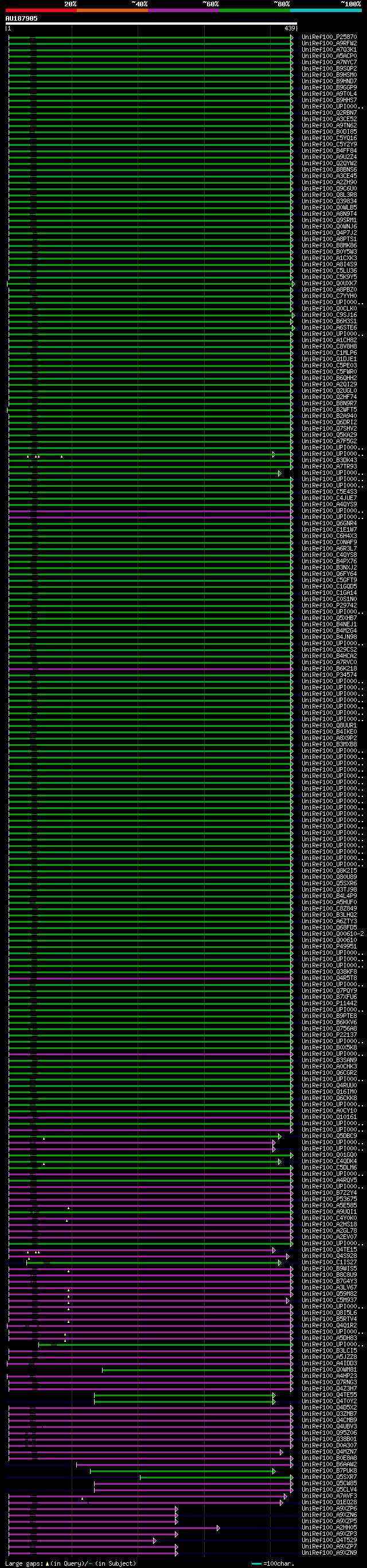Click label UniRef100_Q9SRM1
Viewport: 367px width, 1568px height.
coord(329,220)
